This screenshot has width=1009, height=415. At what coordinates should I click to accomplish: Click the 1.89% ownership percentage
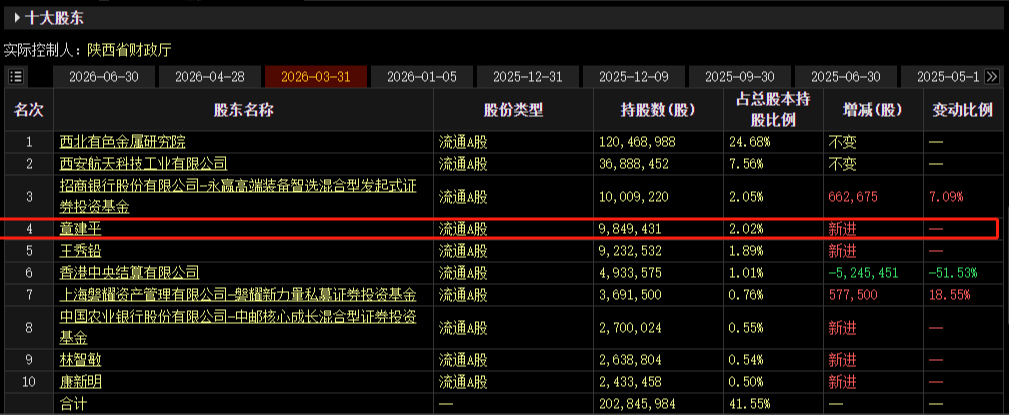[x=745, y=250]
